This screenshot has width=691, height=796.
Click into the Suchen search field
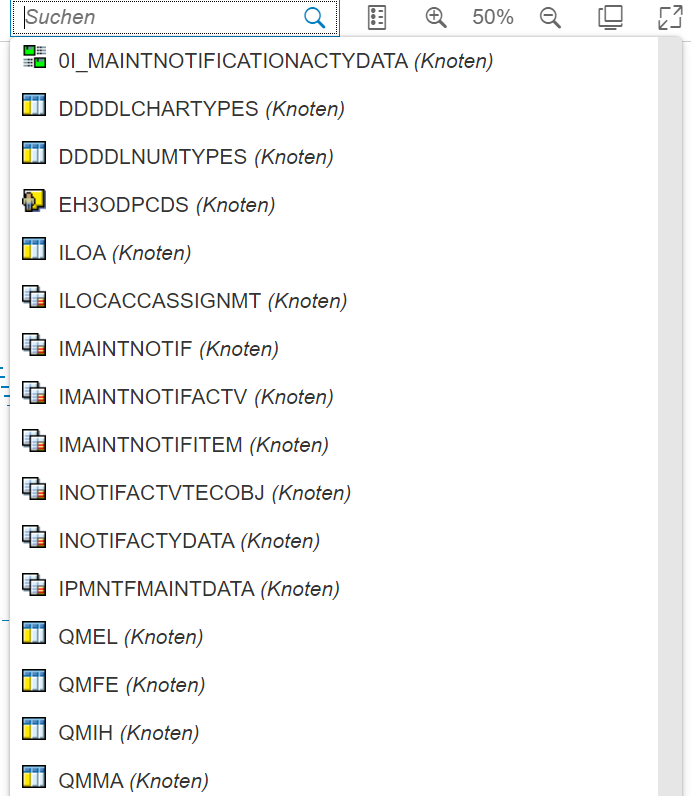click(x=160, y=18)
